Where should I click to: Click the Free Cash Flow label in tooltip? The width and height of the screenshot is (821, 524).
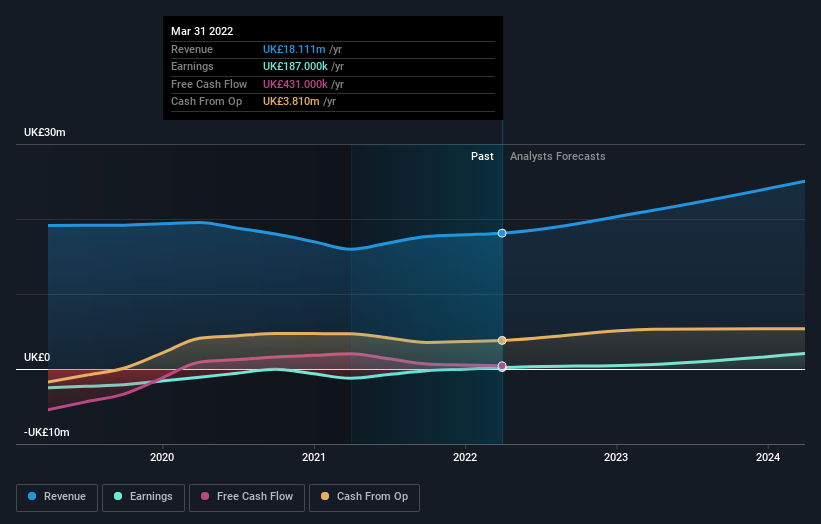point(209,84)
